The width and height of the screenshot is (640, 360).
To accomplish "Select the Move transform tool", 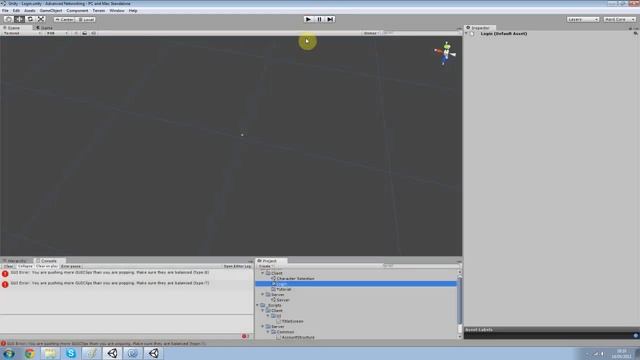I will click(19, 19).
